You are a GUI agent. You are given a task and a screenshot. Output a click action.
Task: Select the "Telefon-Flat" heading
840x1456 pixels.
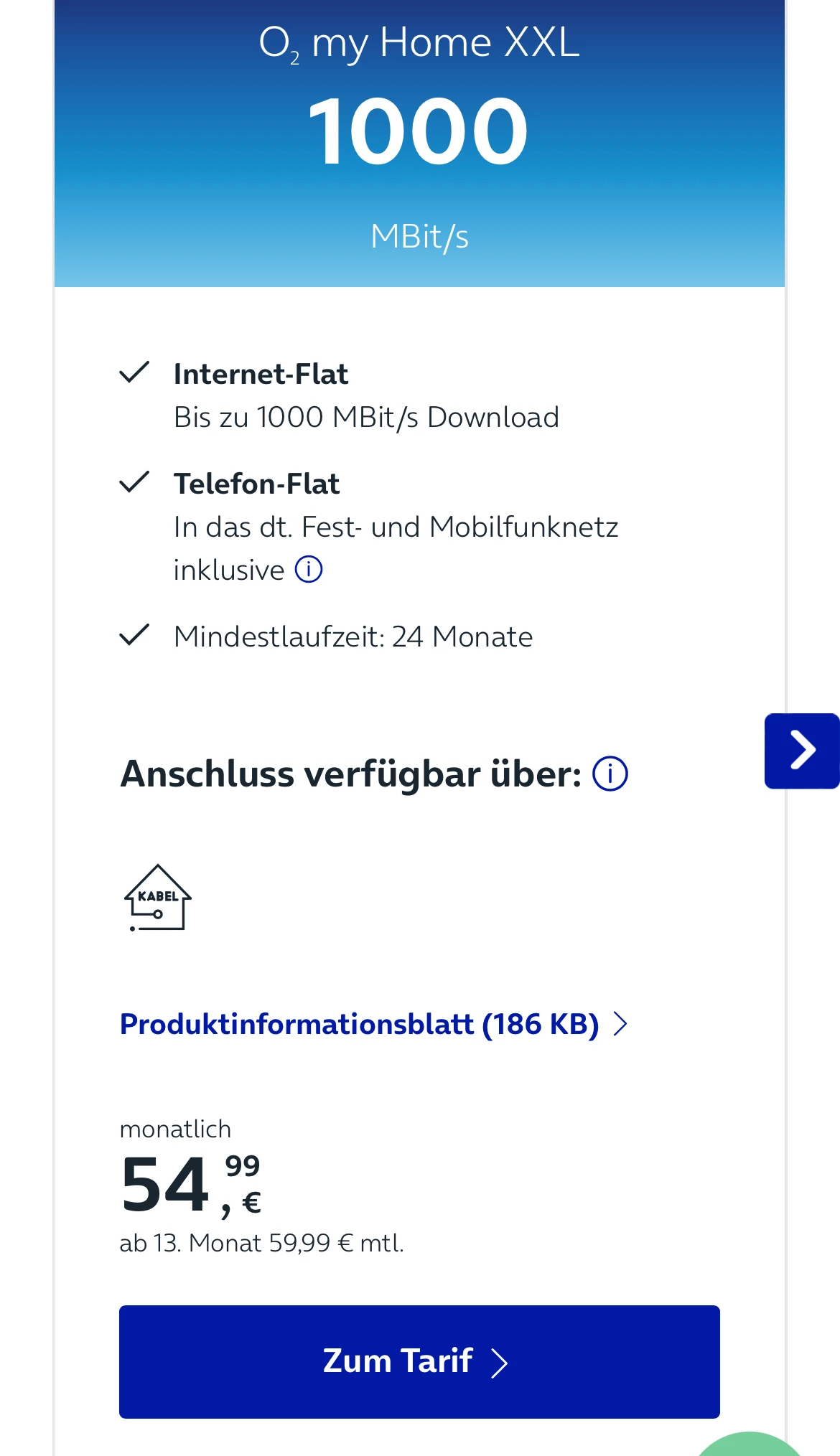[256, 484]
